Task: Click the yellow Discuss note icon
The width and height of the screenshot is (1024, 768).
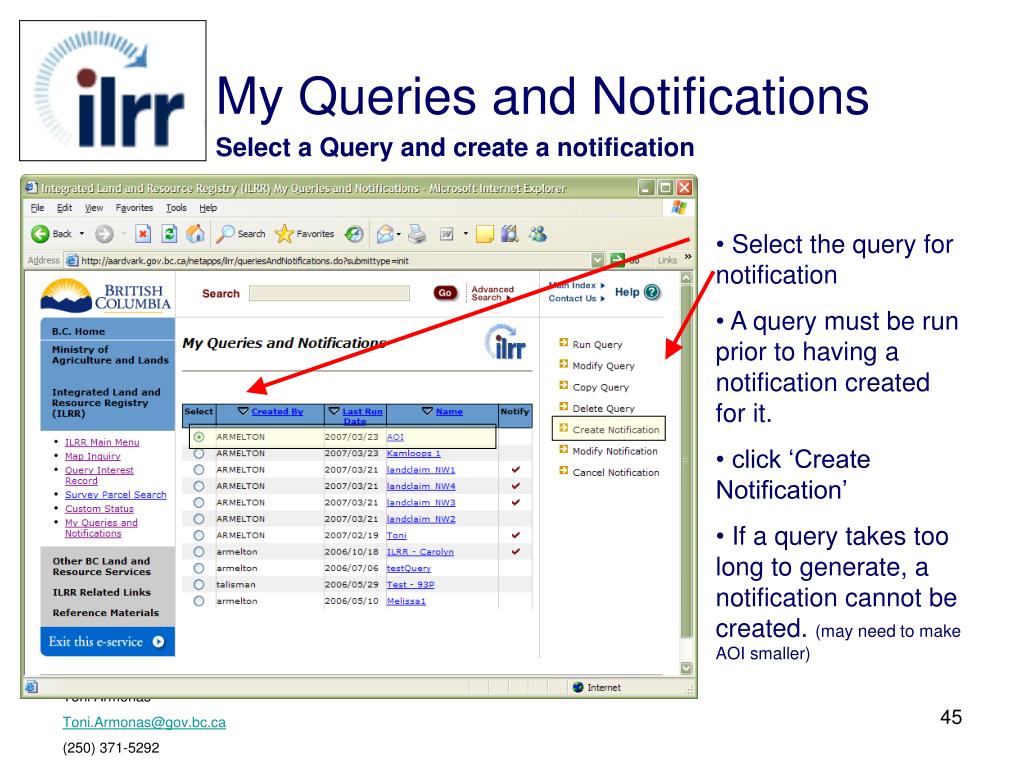Action: coord(485,234)
